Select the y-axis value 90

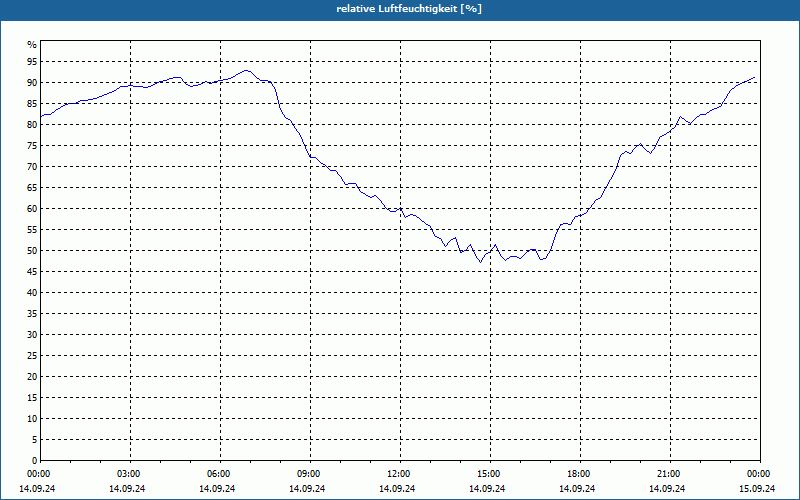click(x=32, y=83)
